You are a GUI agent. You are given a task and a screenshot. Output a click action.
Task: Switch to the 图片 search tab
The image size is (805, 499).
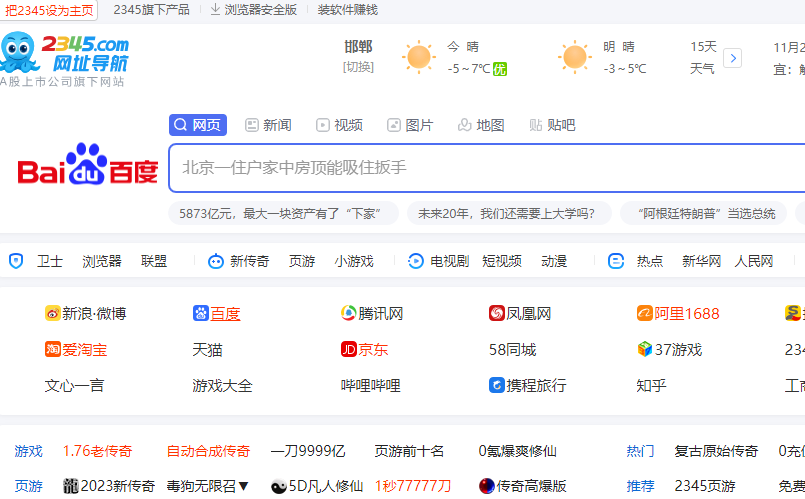410,125
